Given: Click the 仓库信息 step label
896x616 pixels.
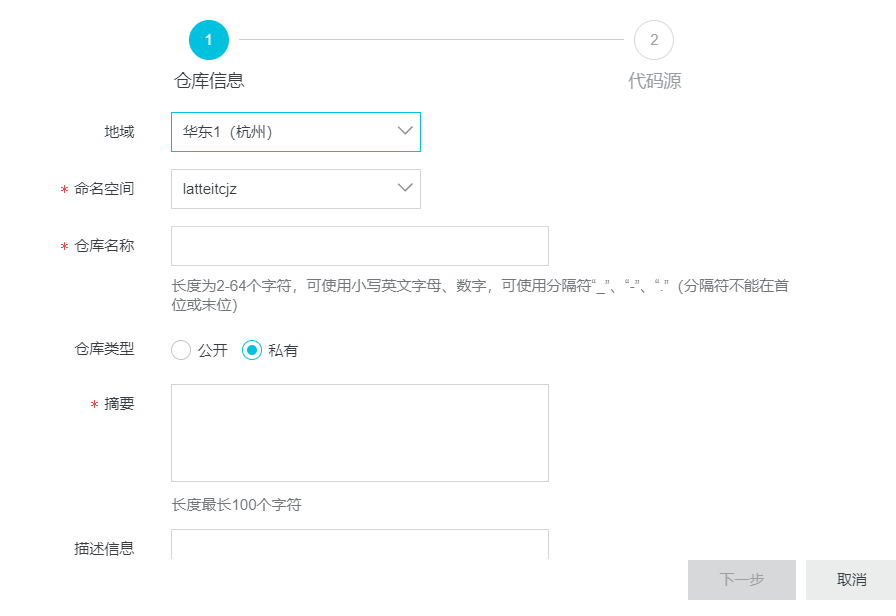Looking at the screenshot, I should (x=208, y=81).
